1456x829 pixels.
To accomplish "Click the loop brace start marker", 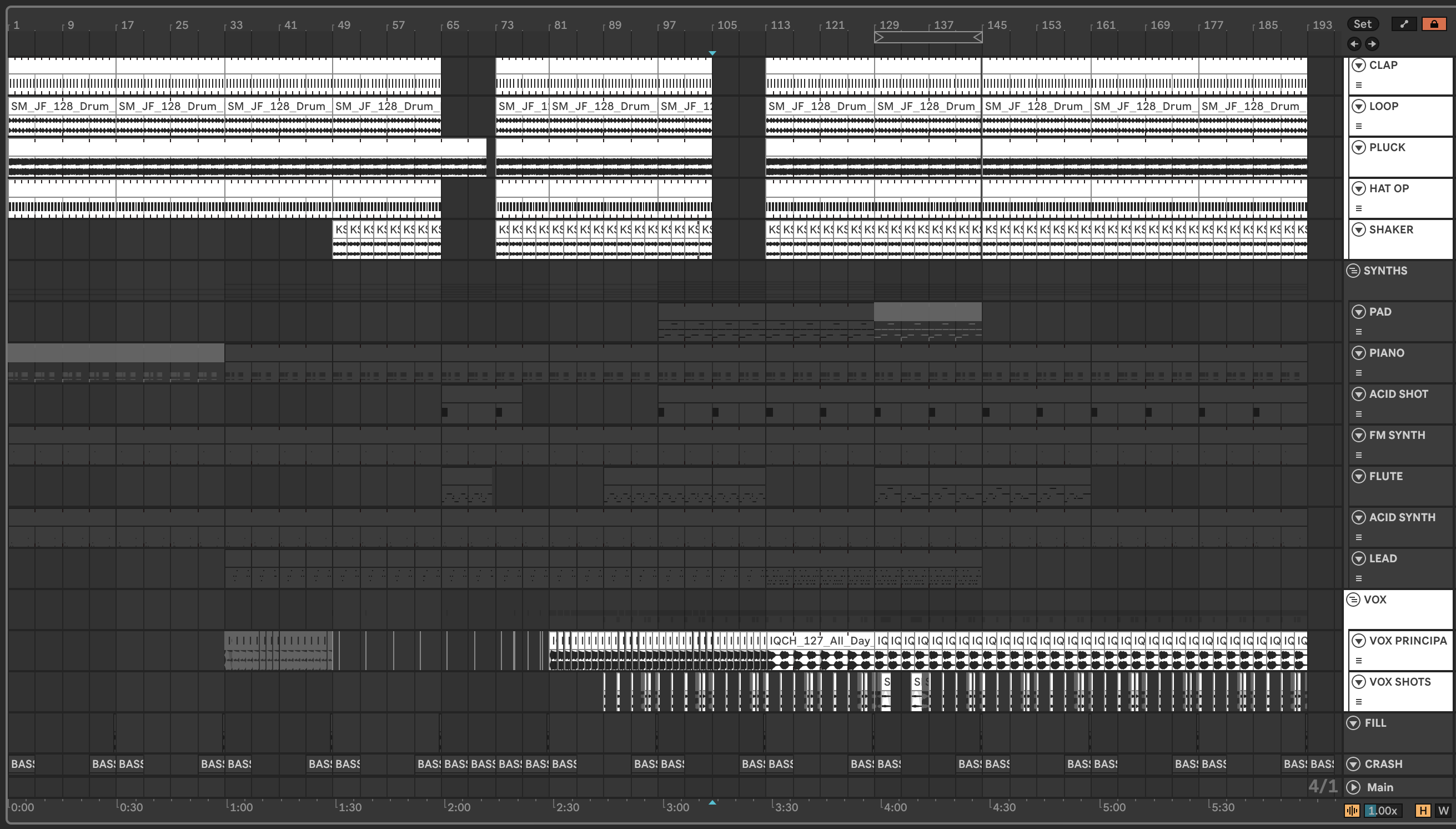I will point(879,38).
